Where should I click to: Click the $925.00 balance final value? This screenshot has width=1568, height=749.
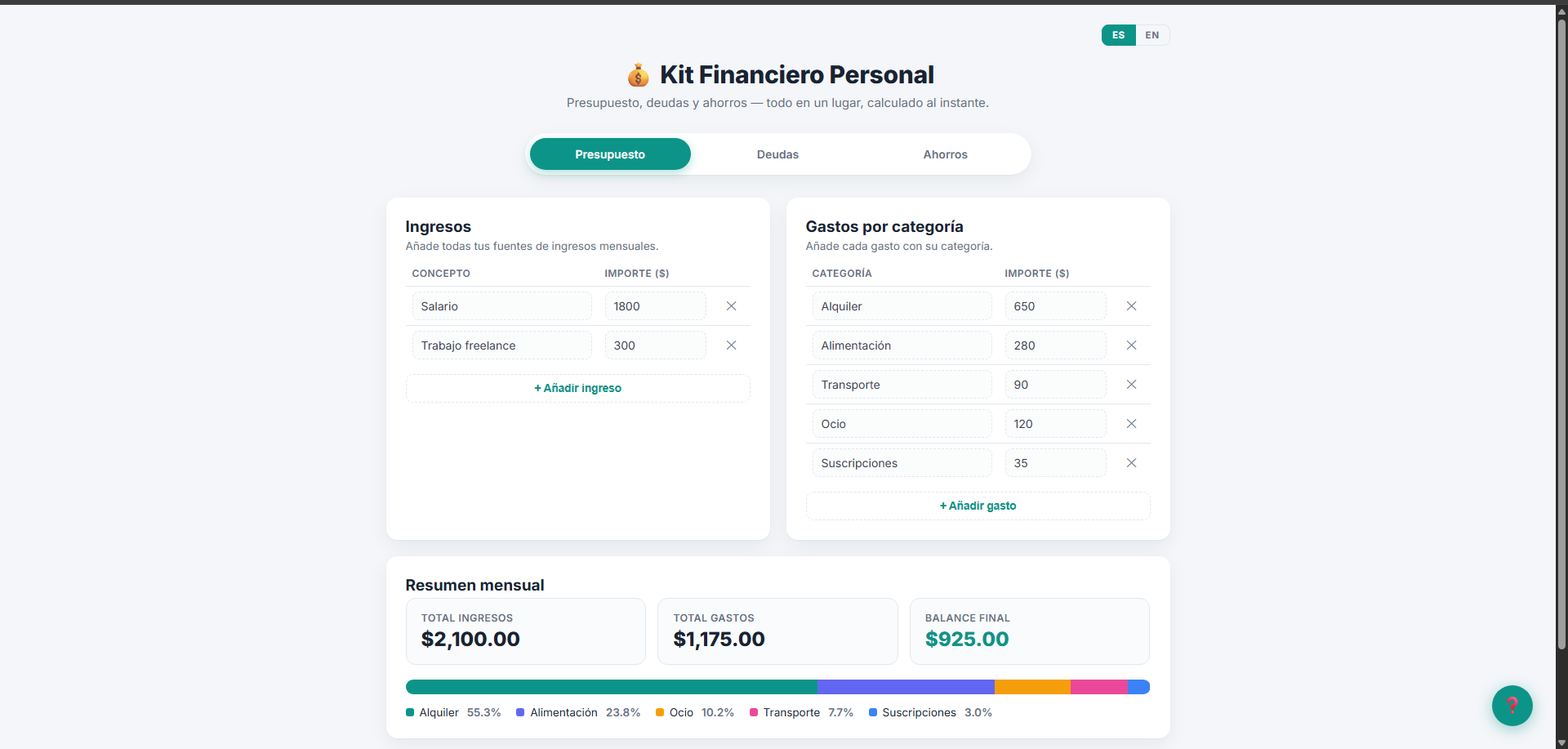(x=967, y=640)
